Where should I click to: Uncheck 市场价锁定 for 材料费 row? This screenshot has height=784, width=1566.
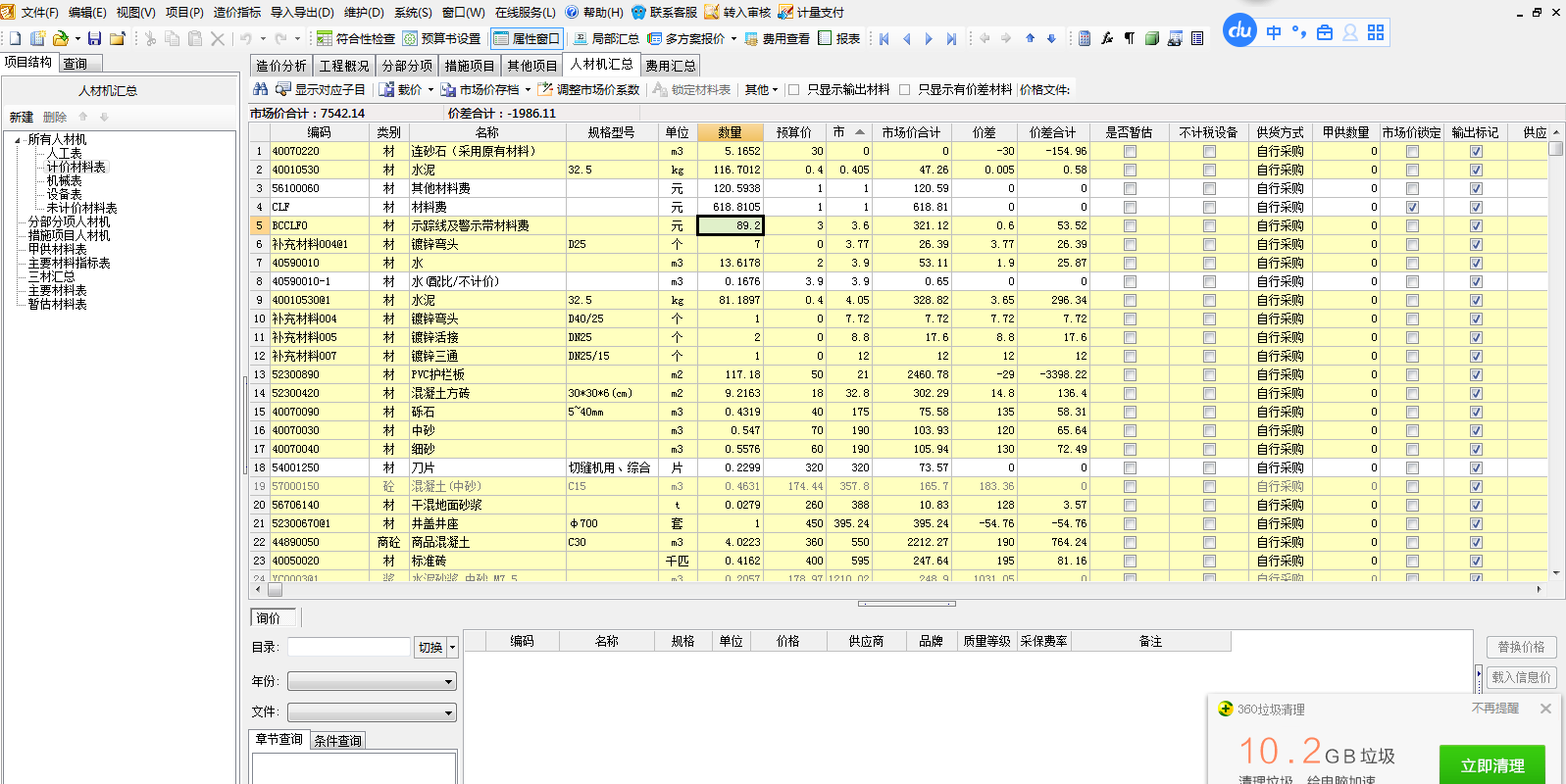click(1412, 208)
